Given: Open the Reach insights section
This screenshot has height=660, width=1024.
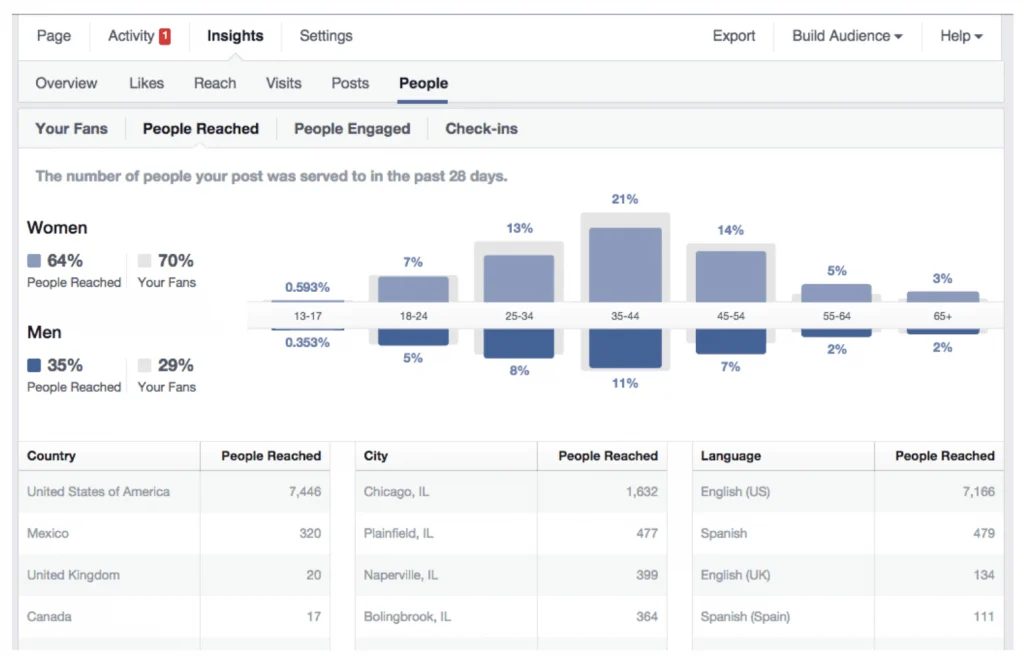Looking at the screenshot, I should point(215,84).
